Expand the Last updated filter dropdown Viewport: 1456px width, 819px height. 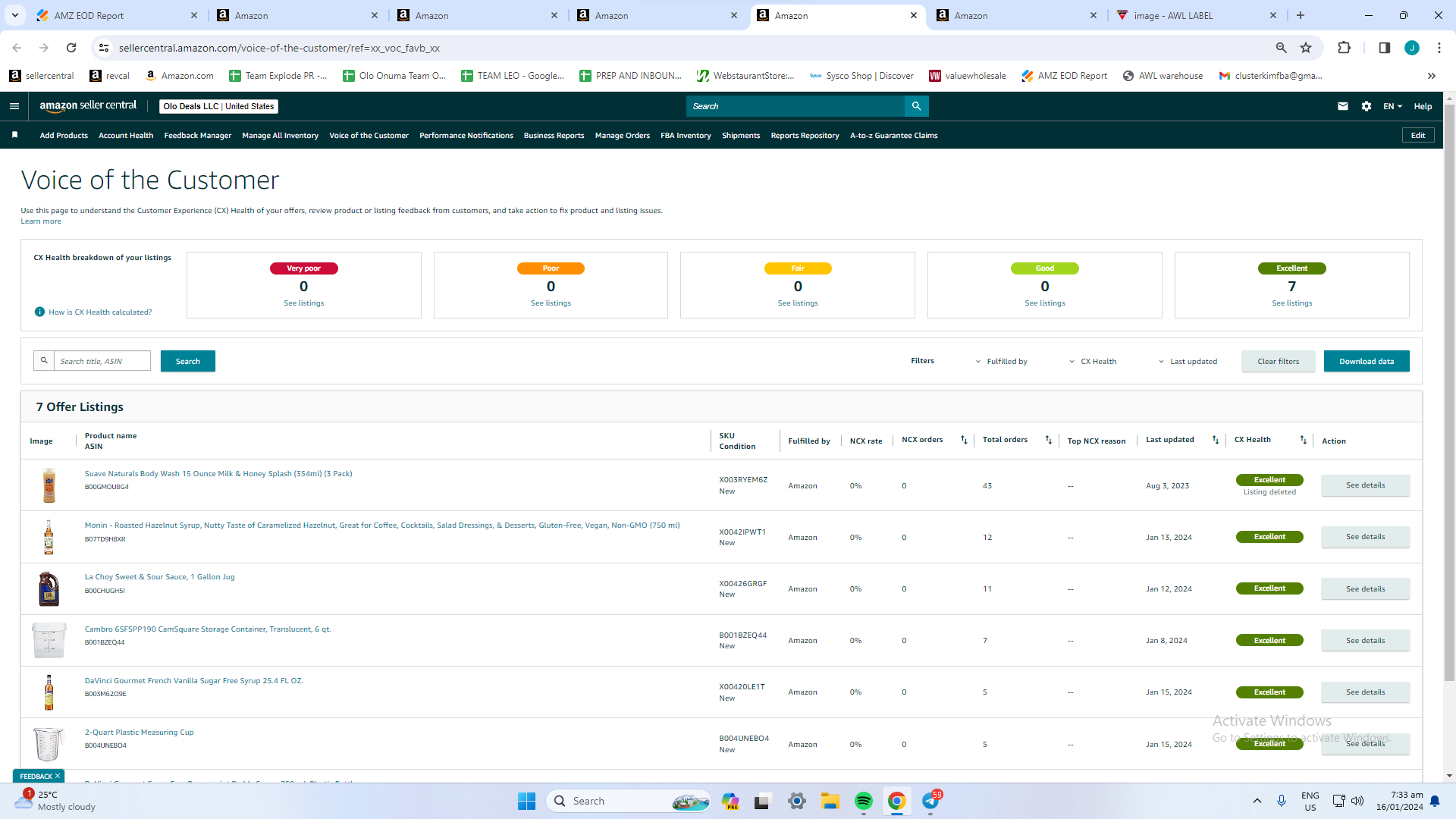(1188, 362)
